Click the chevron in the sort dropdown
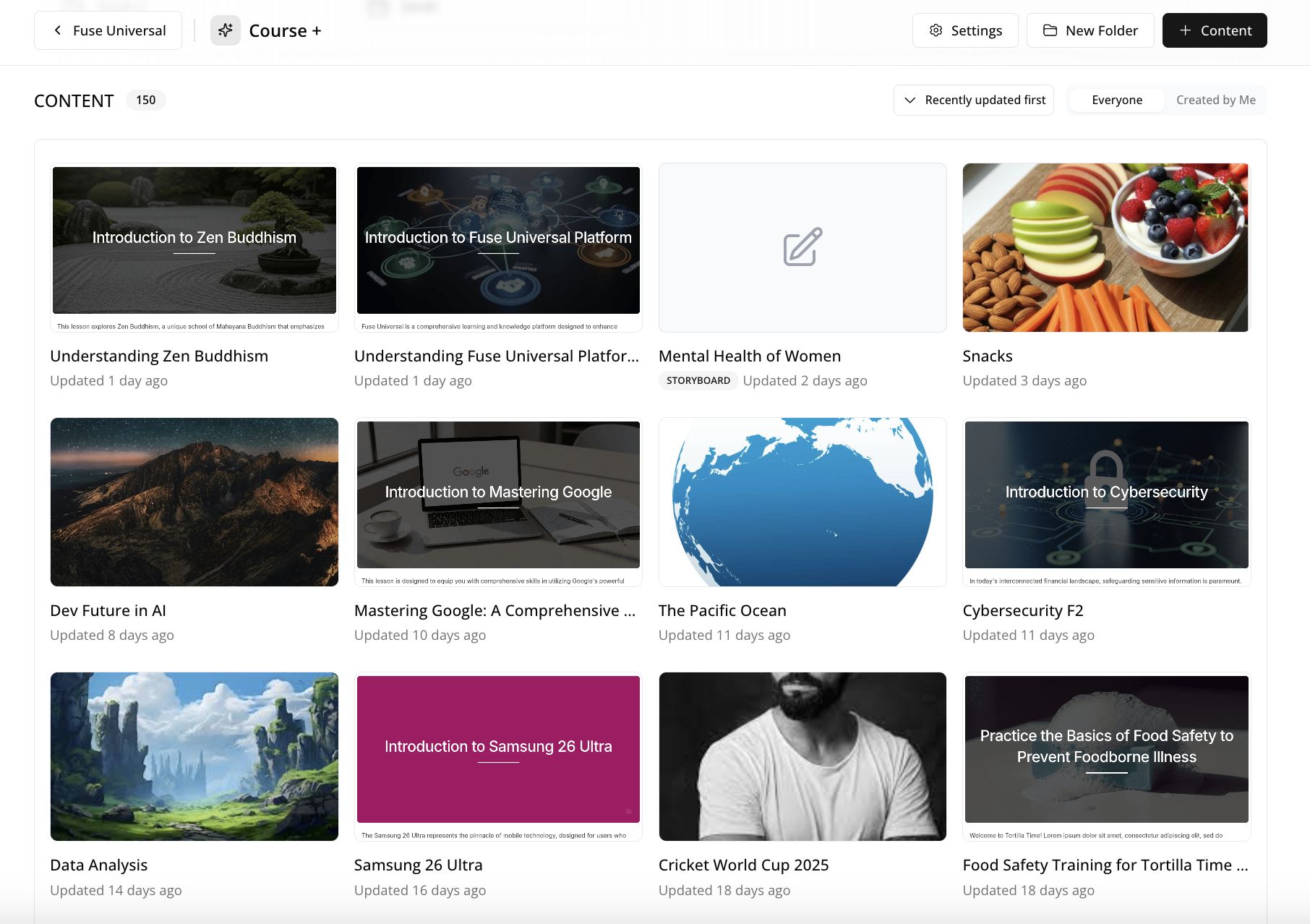This screenshot has width=1310, height=924. click(x=910, y=100)
